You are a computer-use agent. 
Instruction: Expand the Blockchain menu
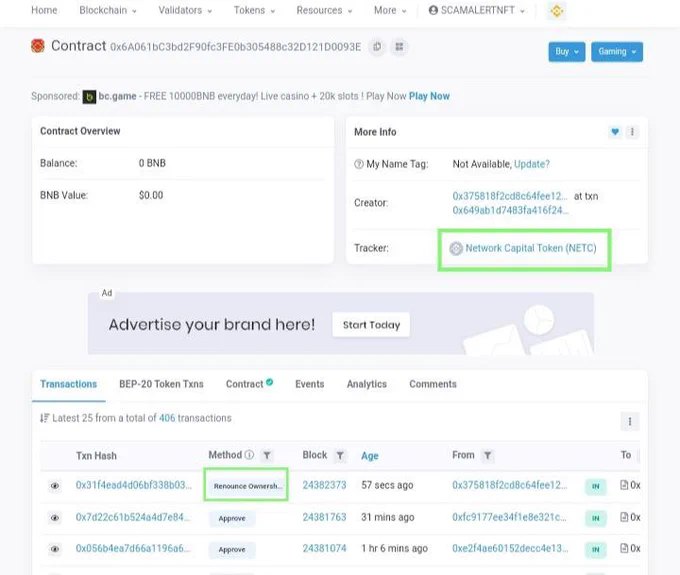[x=108, y=10]
